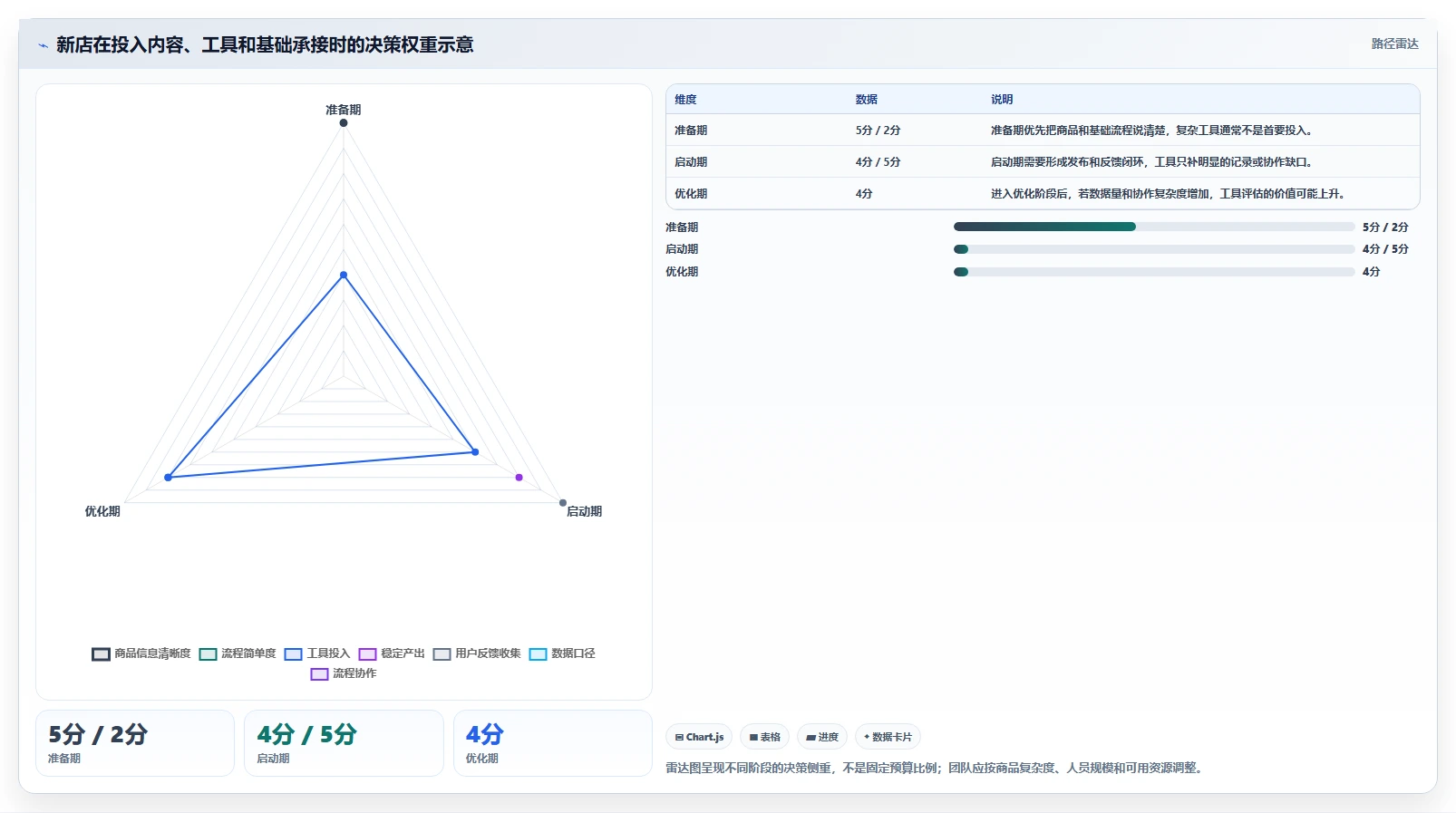The height and width of the screenshot is (813, 1456).
Task: Click the 数据 column header
Action: tap(867, 100)
